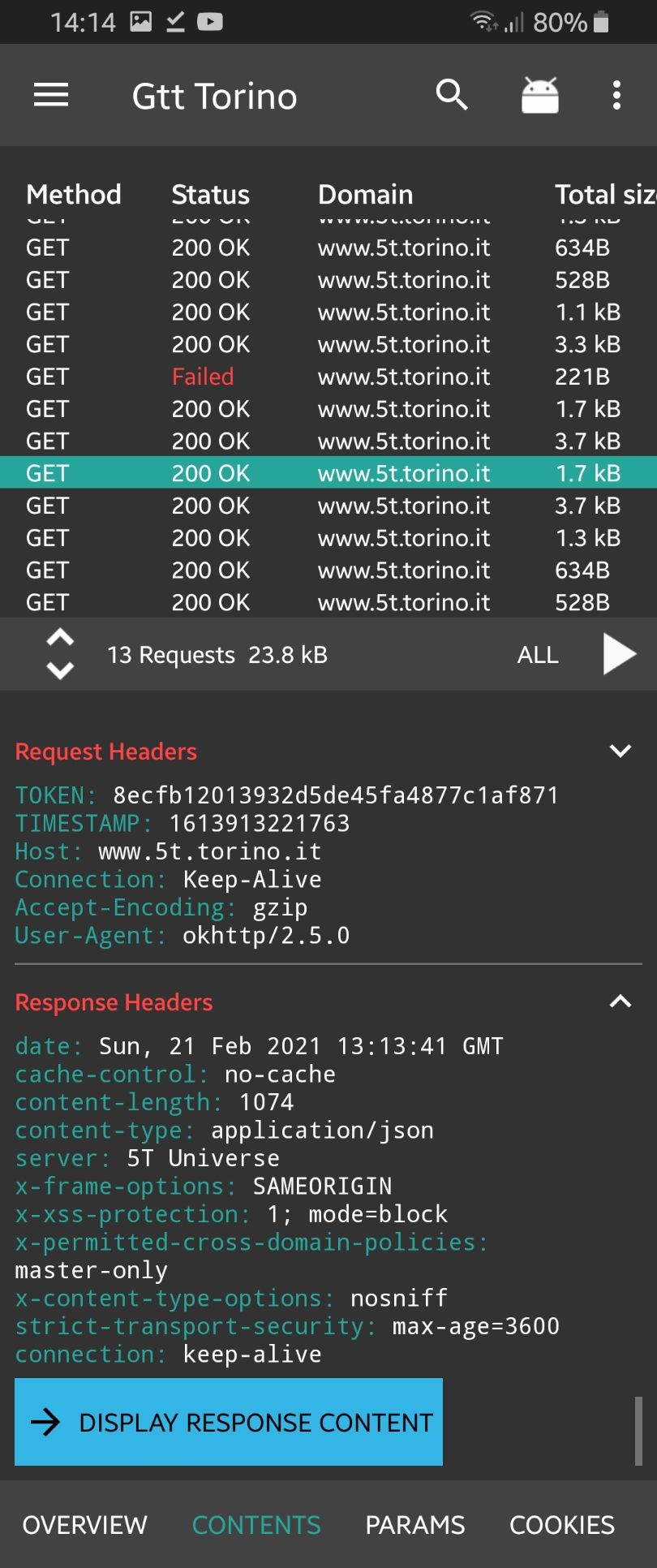The image size is (657, 1568).
Task: Select the Contents tab
Action: (256, 1525)
